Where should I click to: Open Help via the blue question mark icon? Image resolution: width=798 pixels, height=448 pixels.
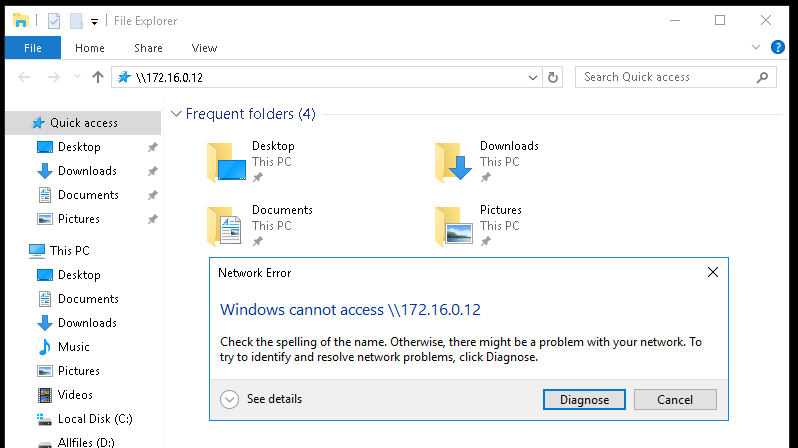pos(777,47)
